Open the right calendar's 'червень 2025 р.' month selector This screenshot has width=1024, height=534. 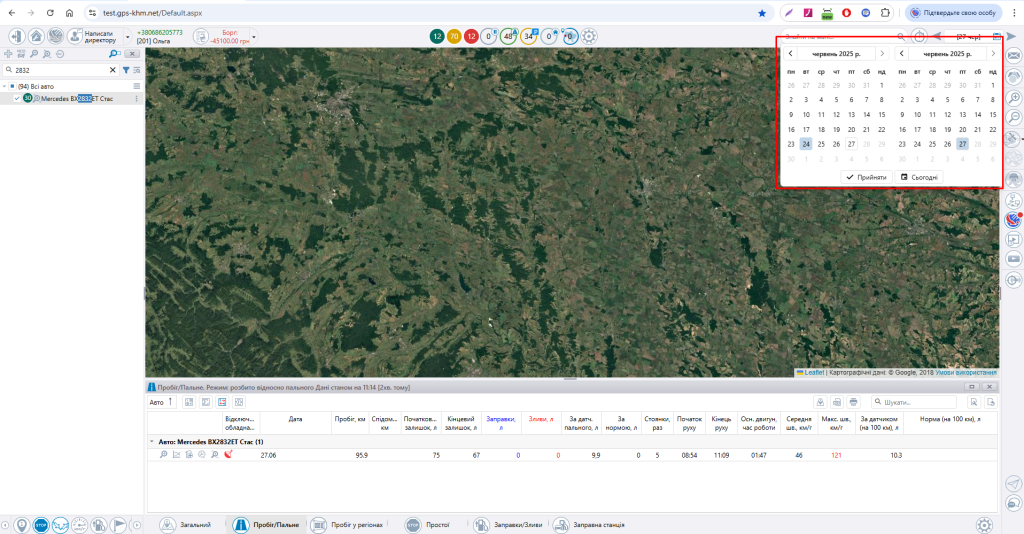(947, 54)
